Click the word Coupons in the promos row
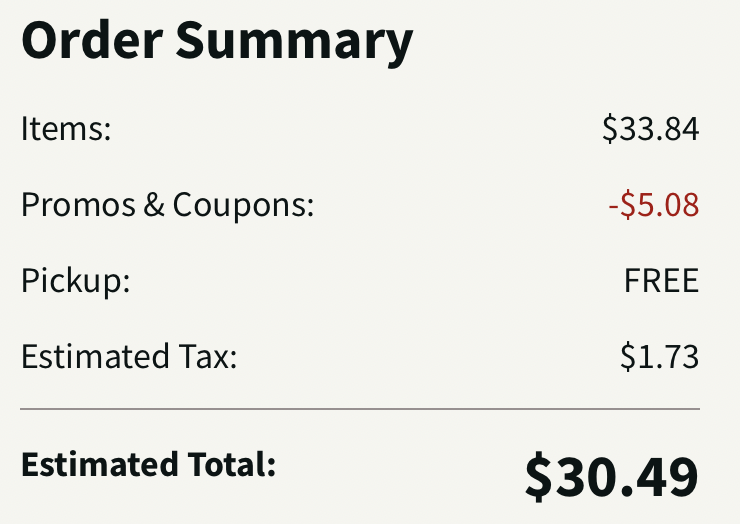740x524 pixels. point(243,205)
